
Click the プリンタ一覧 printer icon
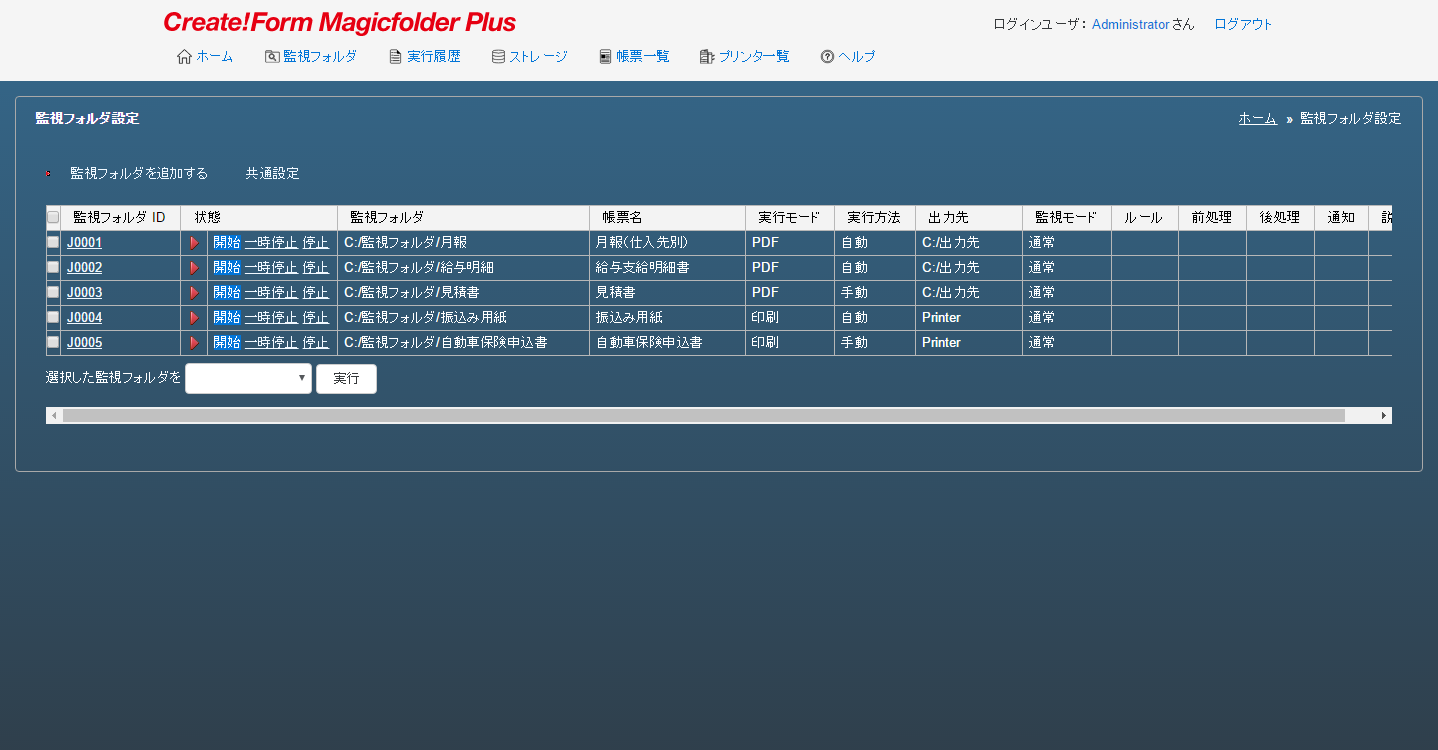(x=707, y=57)
